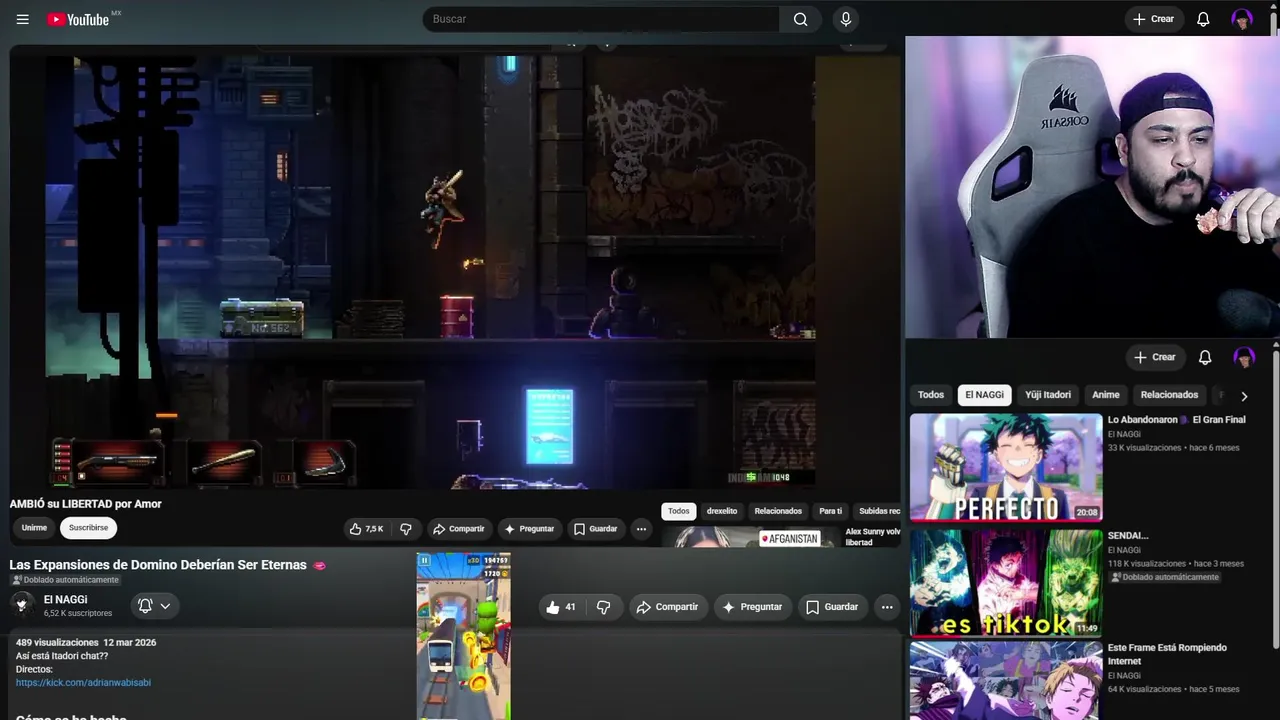Image resolution: width=1280 pixels, height=720 pixels.
Task: Select the Para ti chip
Action: coord(831,511)
